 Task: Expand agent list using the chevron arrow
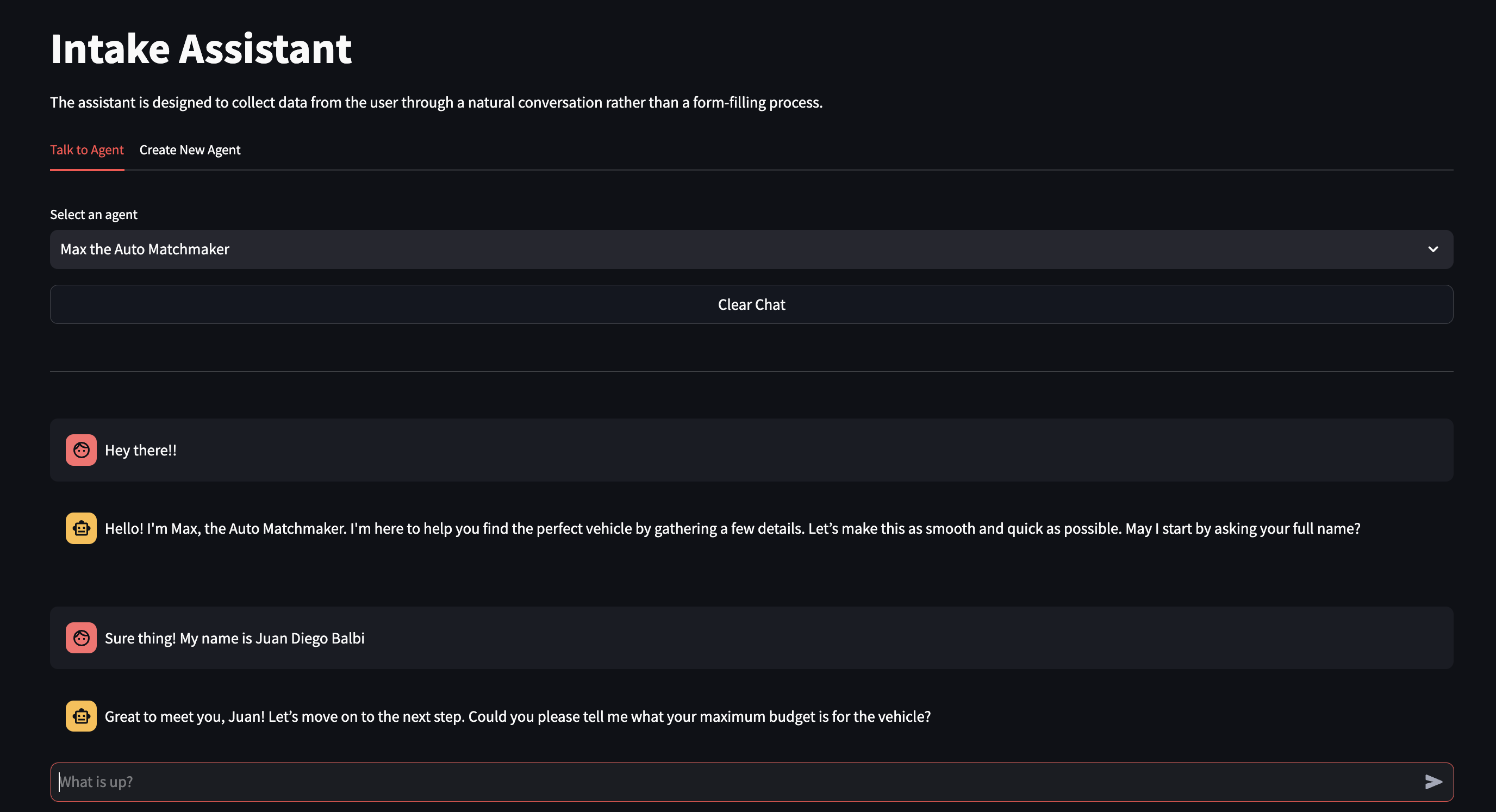pyautogui.click(x=1433, y=249)
